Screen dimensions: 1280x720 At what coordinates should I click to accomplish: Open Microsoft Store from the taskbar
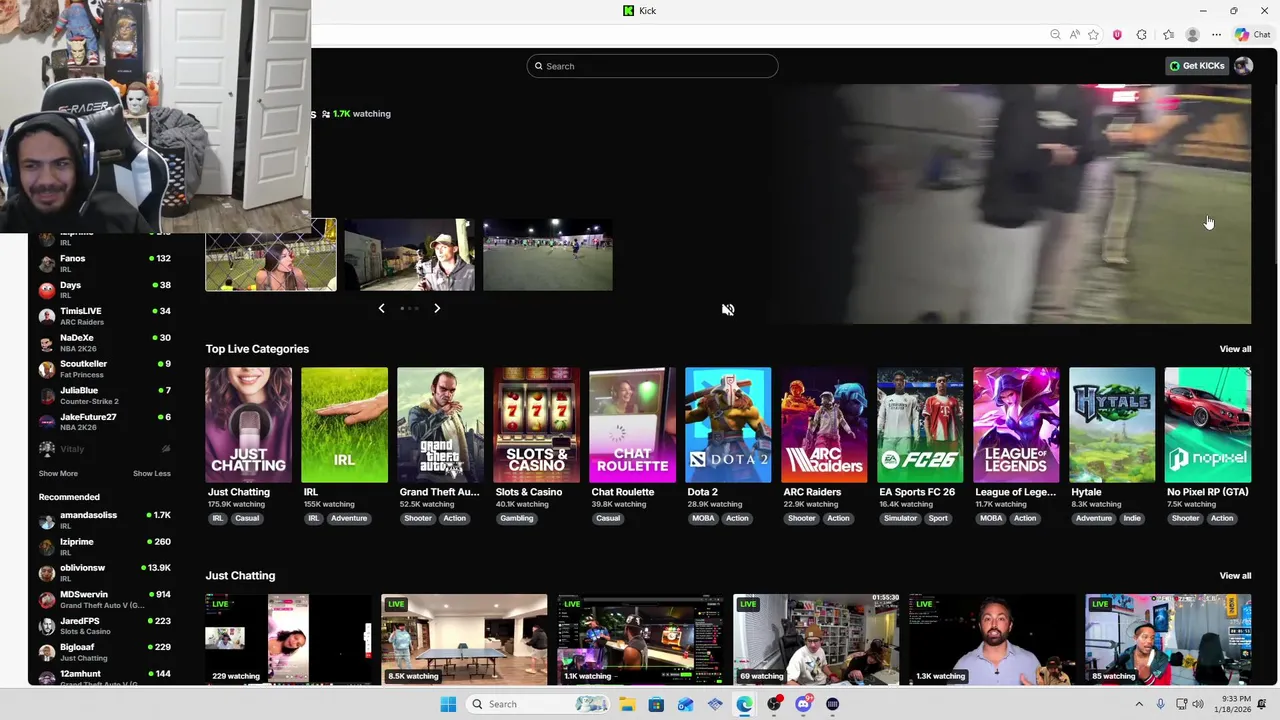pos(656,704)
